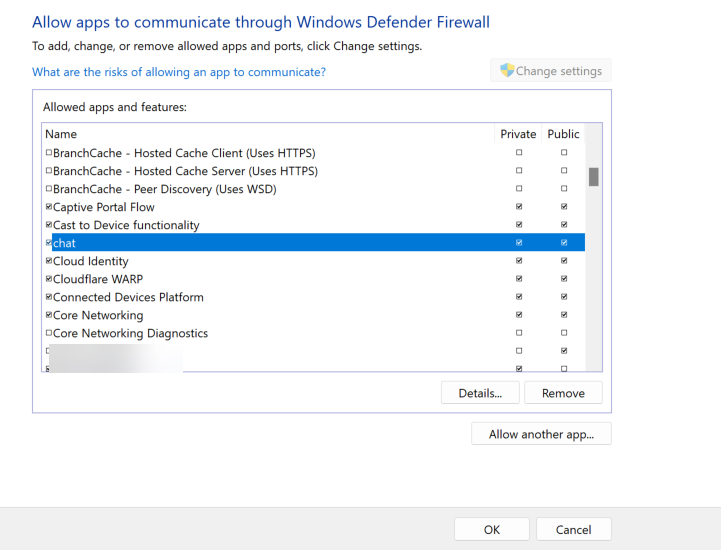Uncheck Public for Core Networking
Screen dimensions: 721x550
click(x=564, y=315)
